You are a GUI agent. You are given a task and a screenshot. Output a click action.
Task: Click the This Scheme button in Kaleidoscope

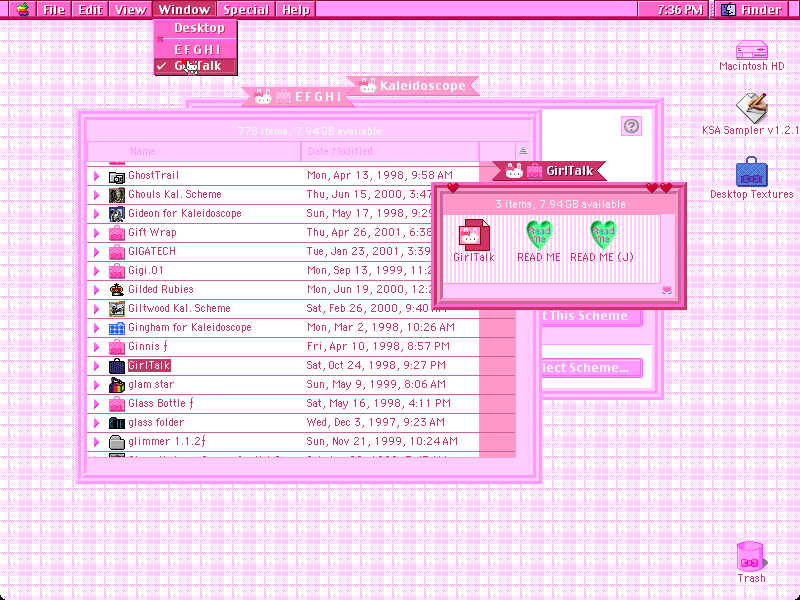591,316
